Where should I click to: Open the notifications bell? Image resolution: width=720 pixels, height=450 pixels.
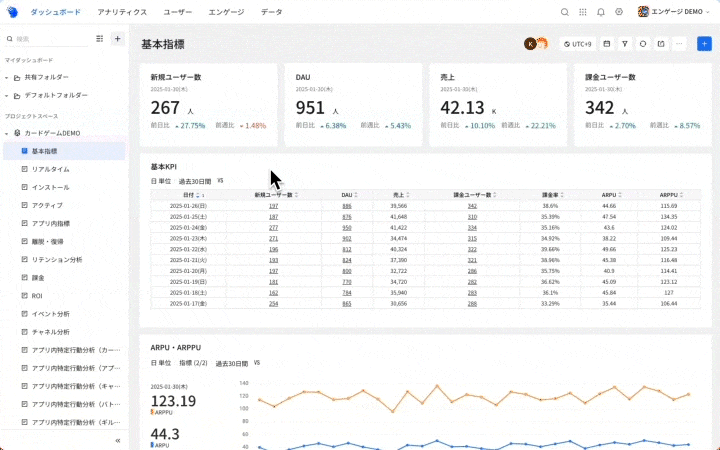click(x=601, y=12)
